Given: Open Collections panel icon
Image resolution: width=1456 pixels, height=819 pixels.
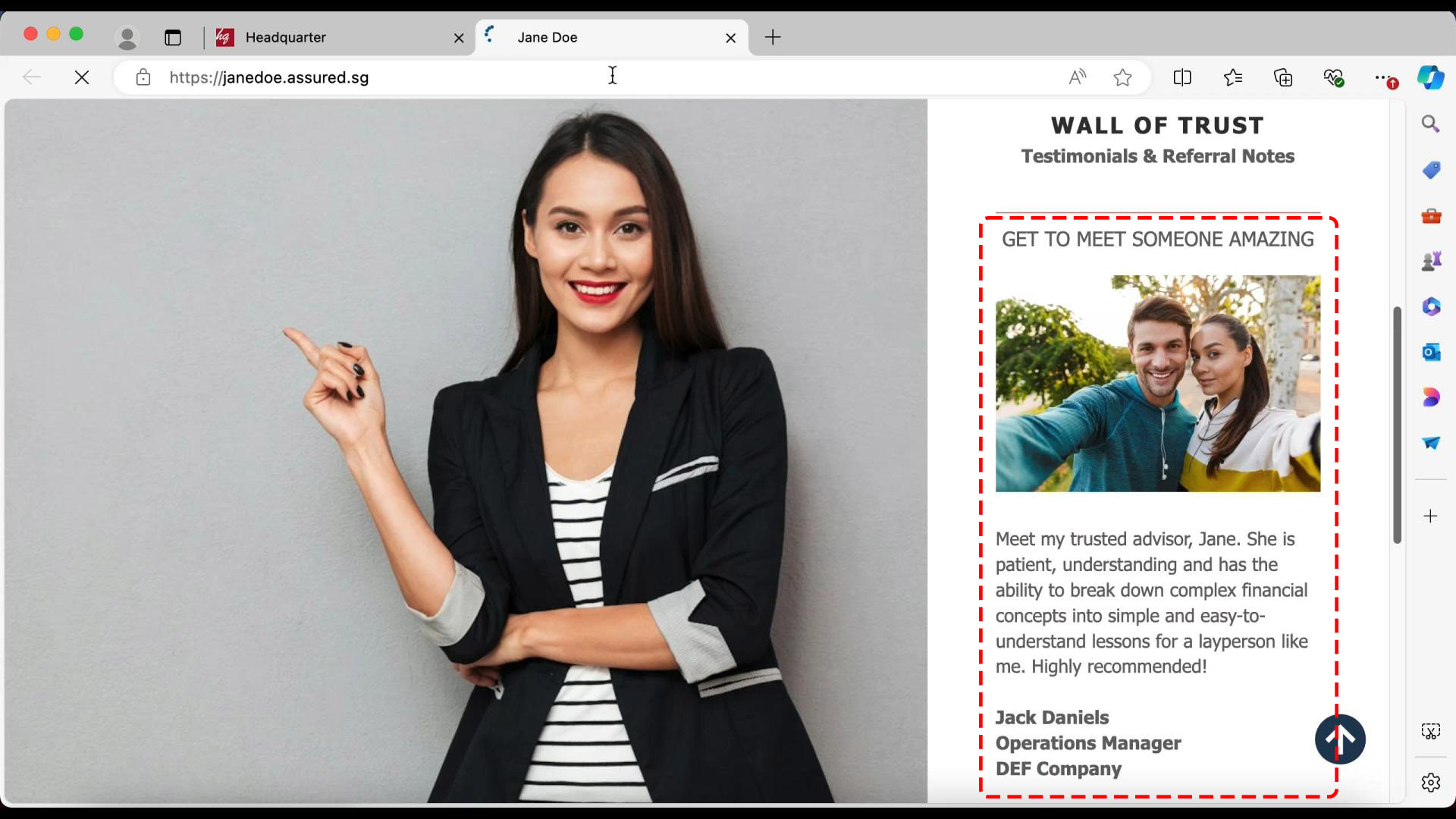Looking at the screenshot, I should coord(1283,77).
